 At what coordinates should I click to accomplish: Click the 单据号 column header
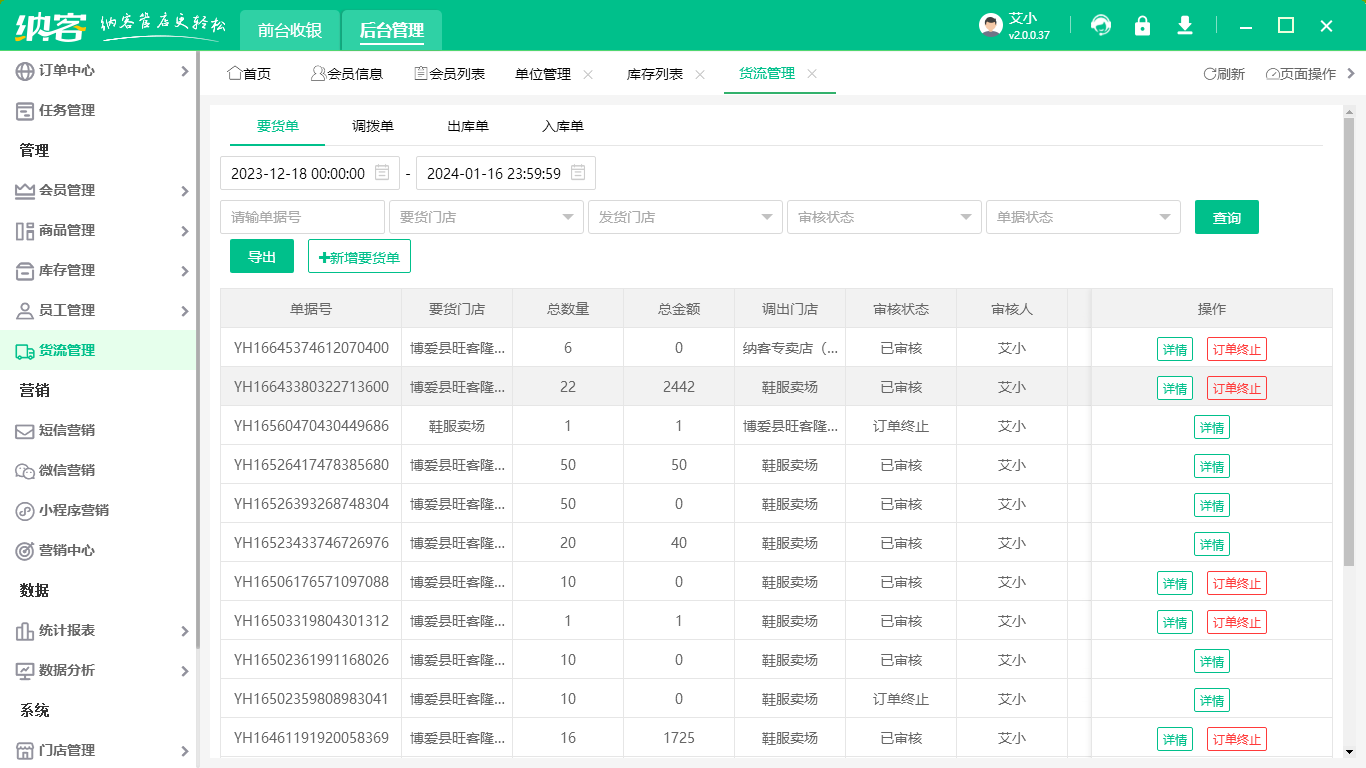[x=311, y=309]
